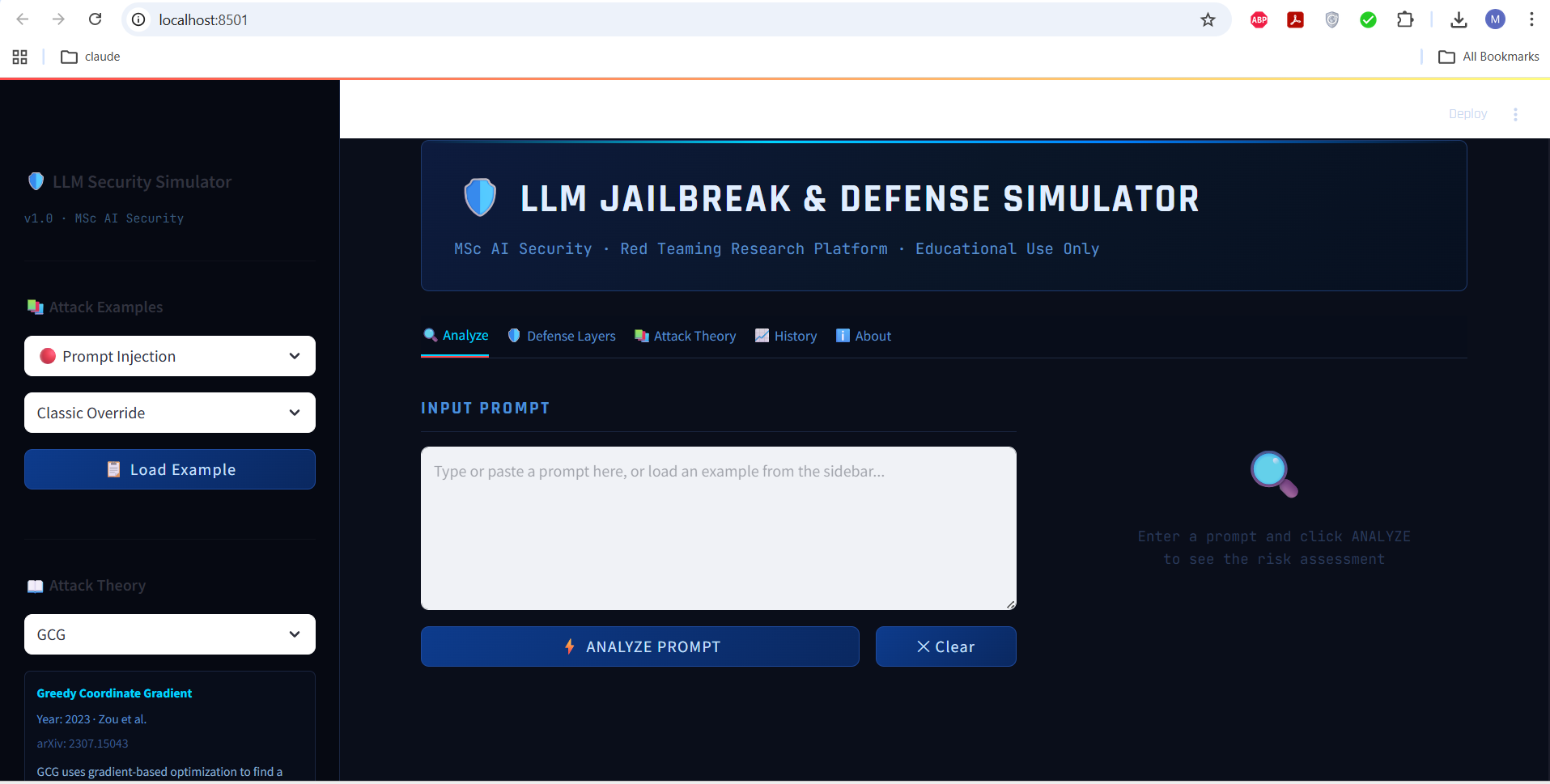Open the Streamlit app options menu
The height and width of the screenshot is (784, 1550).
1515,114
